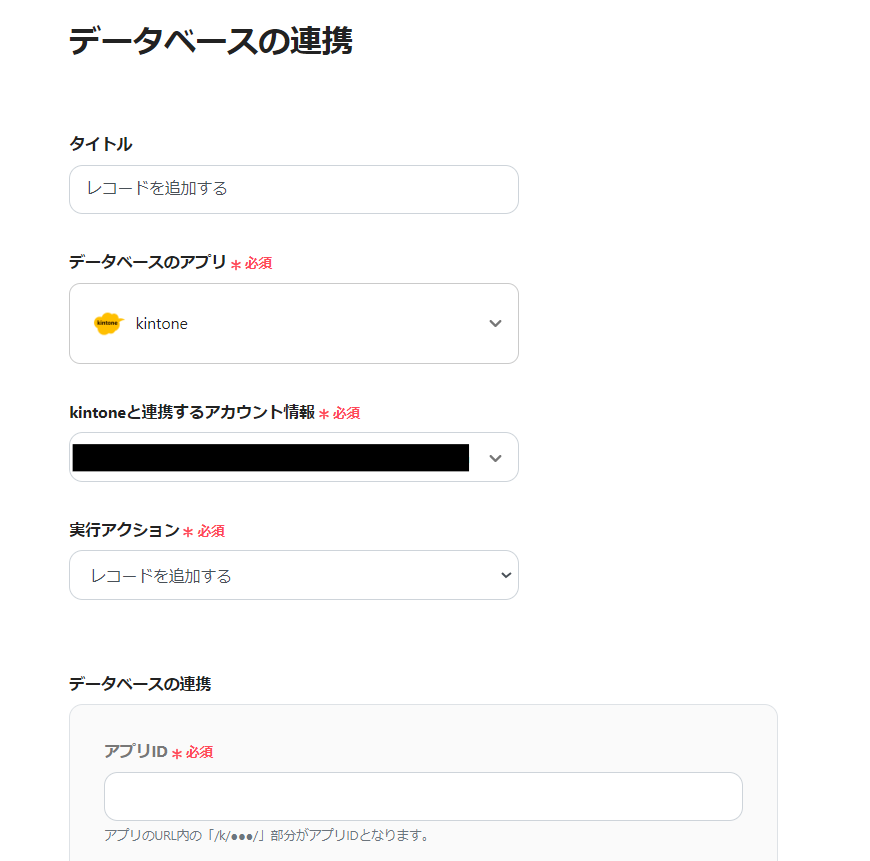Image resolution: width=870 pixels, height=861 pixels.
Task: Click the アプリID label text
Action: click(x=136, y=752)
